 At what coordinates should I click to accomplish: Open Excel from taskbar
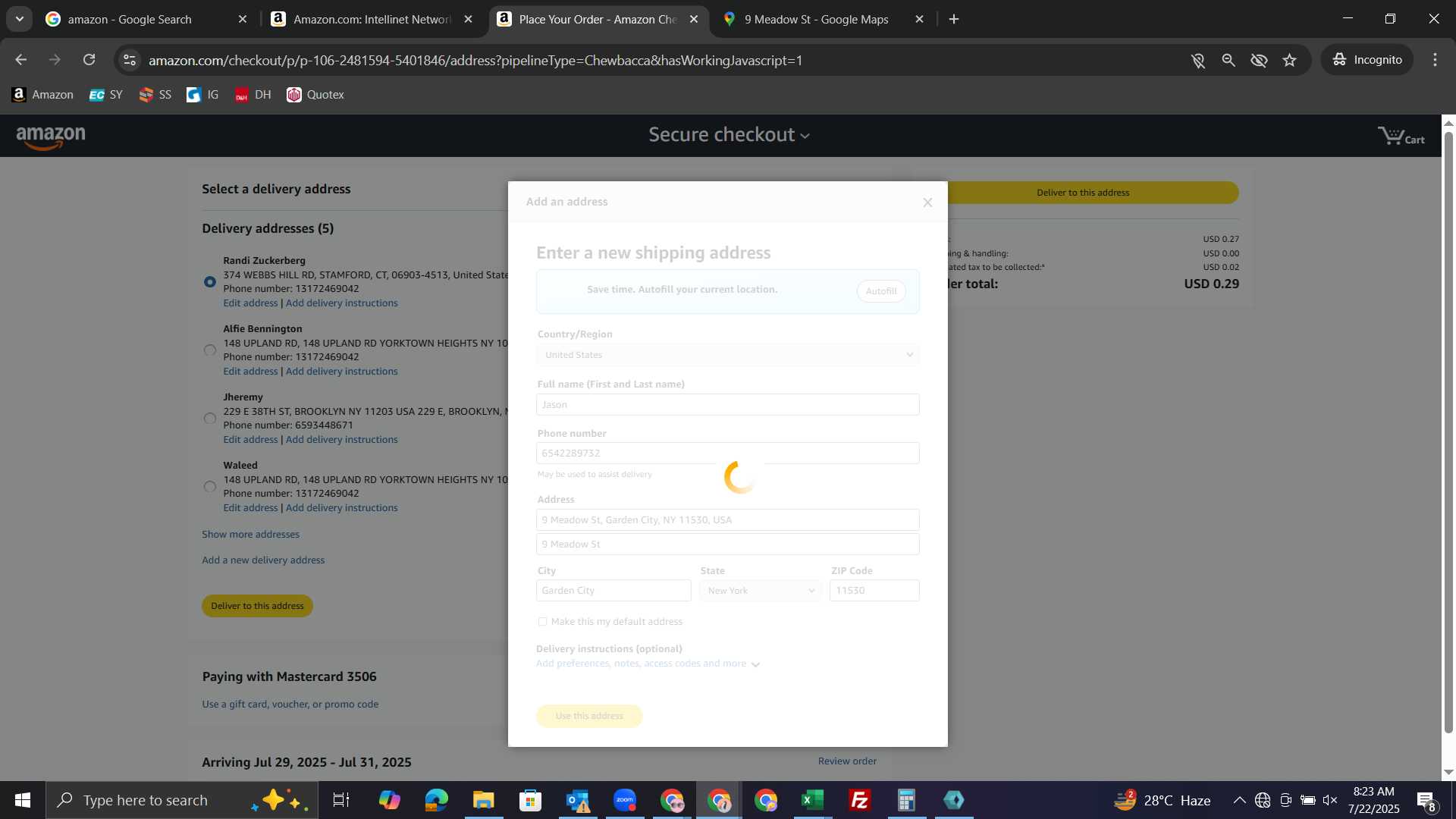coord(812,800)
